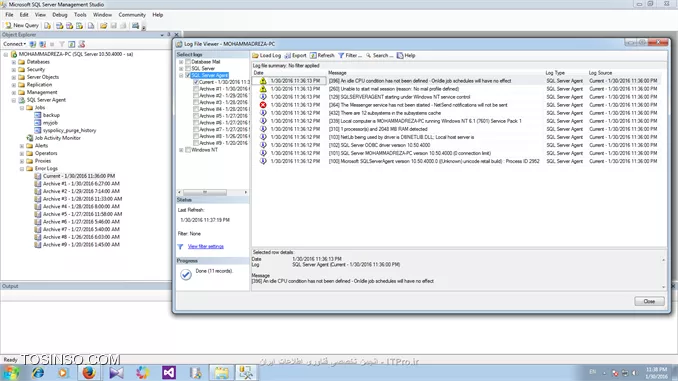Open Visual Studio from the taskbar
This screenshot has height=381, width=678.
[169, 372]
